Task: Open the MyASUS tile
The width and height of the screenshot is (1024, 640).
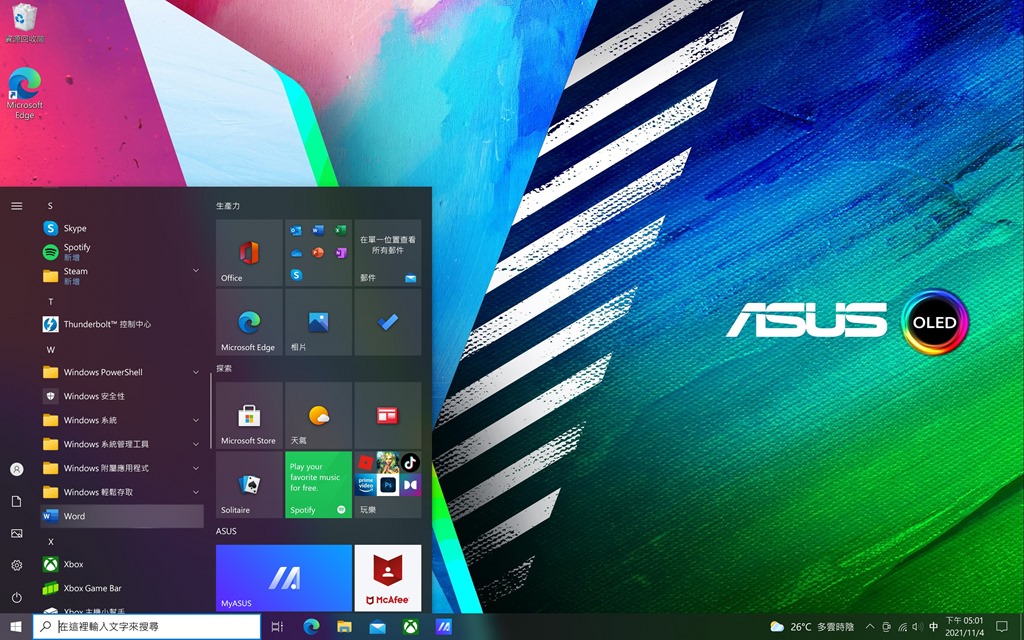Action: pyautogui.click(x=284, y=578)
